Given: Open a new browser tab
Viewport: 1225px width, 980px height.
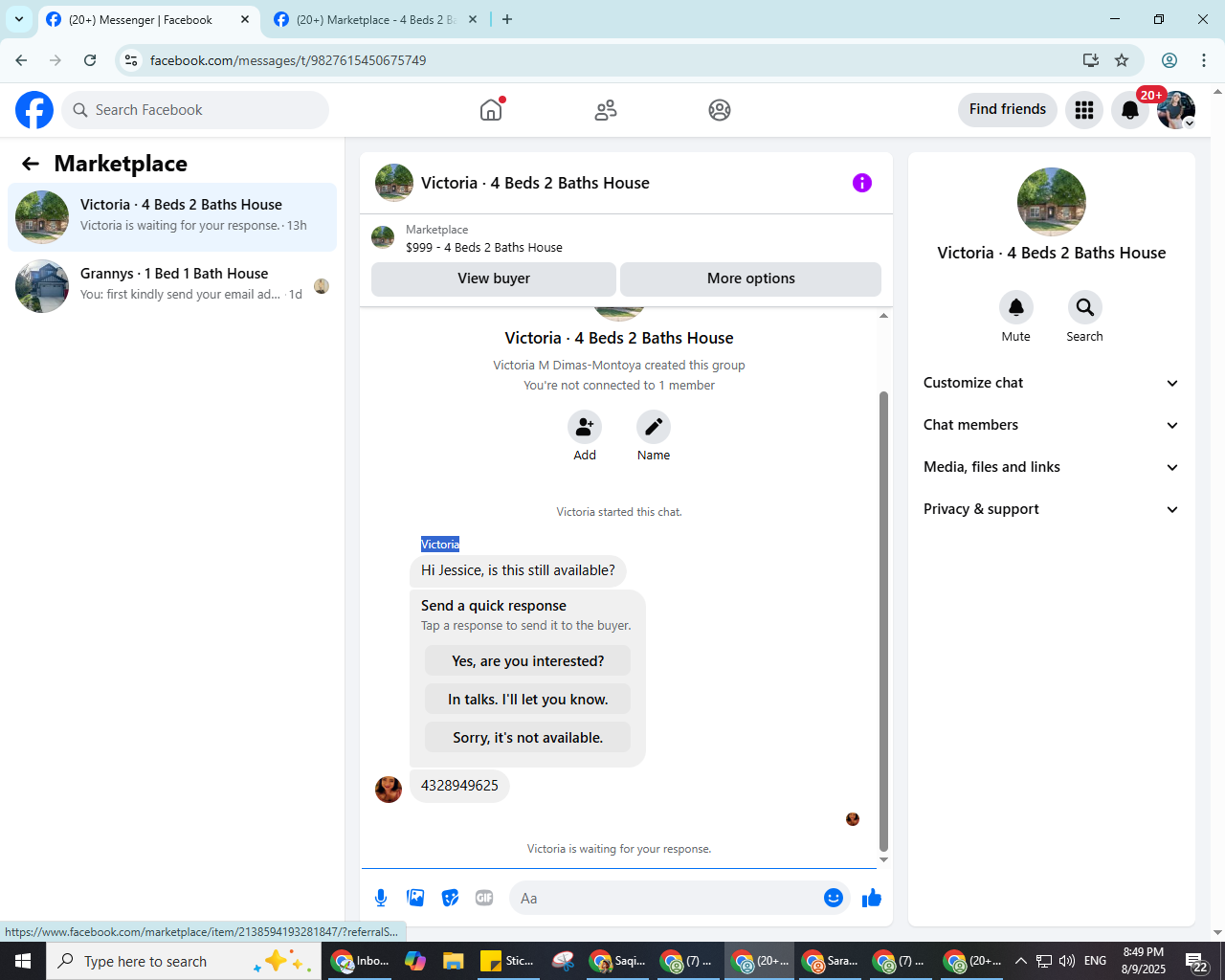Looking at the screenshot, I should (507, 19).
